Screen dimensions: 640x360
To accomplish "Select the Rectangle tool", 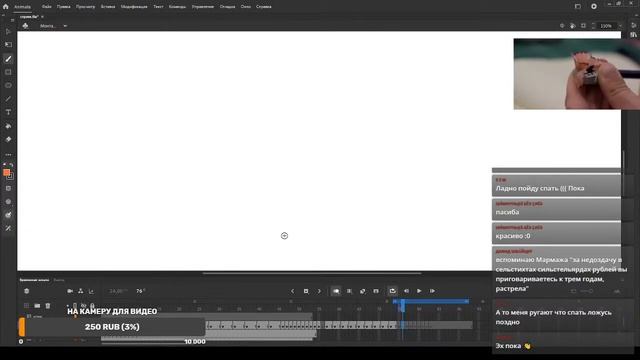I will pos(8,72).
